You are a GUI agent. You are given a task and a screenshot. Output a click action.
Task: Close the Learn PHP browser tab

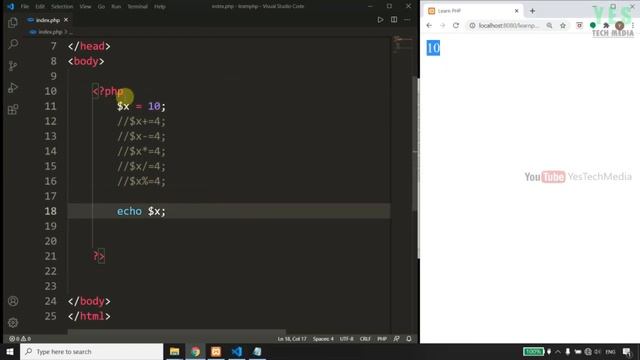click(516, 11)
